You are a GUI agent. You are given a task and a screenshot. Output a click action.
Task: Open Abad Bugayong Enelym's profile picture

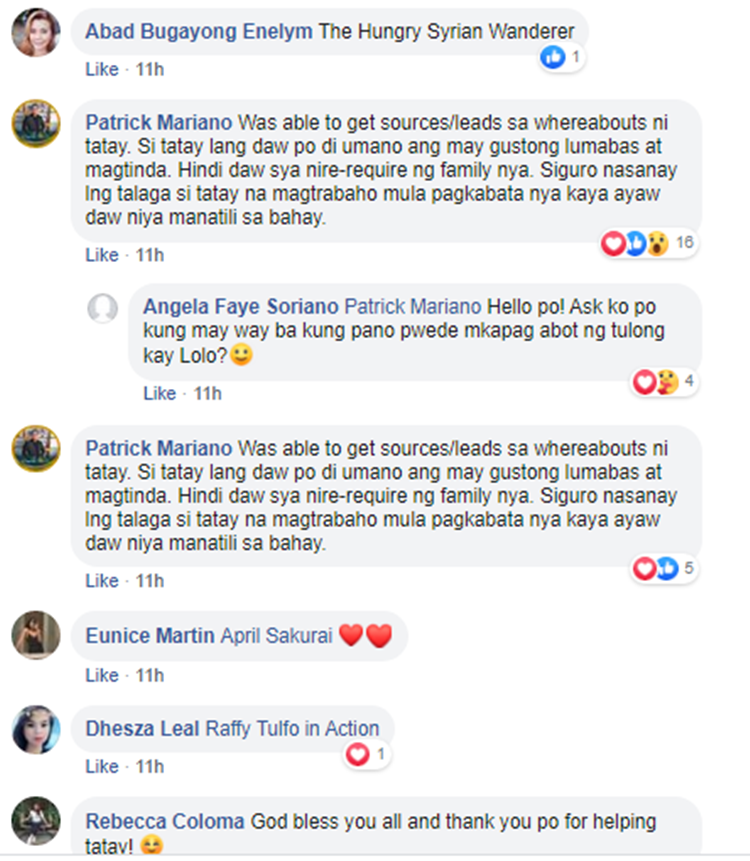[36, 32]
